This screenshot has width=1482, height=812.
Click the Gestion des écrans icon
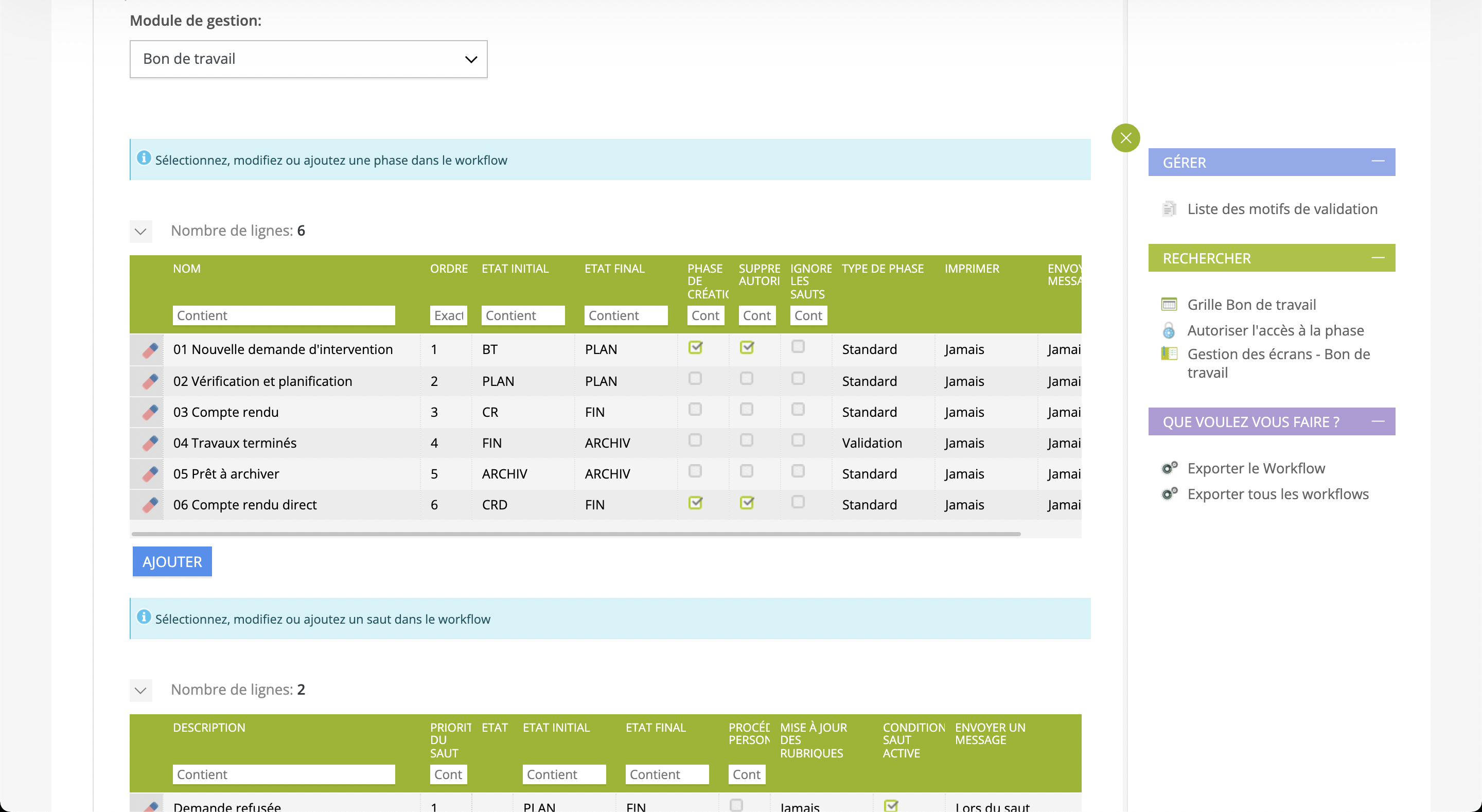[1169, 354]
